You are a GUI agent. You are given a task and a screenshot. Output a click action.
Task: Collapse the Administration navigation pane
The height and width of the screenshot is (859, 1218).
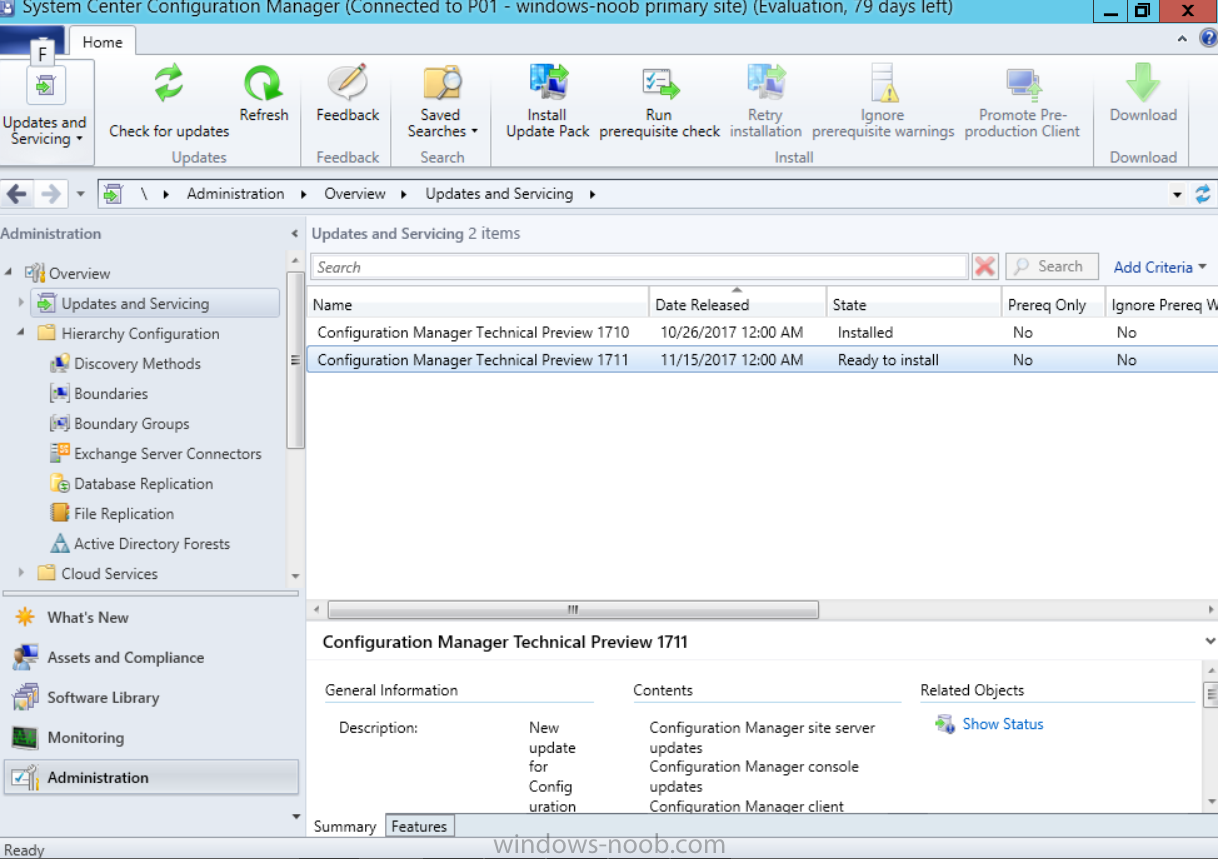(x=294, y=234)
